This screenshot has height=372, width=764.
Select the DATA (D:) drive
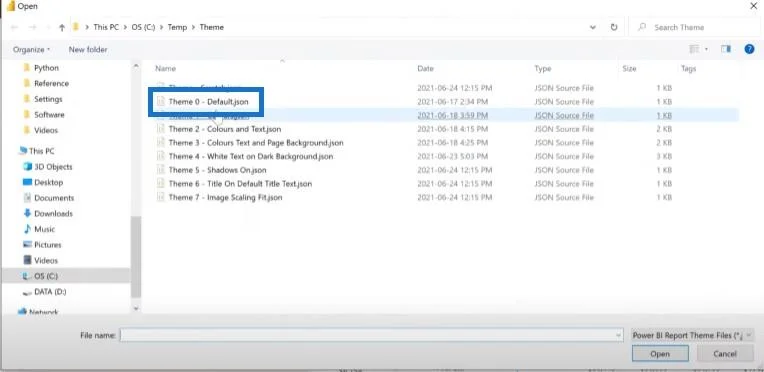50,292
